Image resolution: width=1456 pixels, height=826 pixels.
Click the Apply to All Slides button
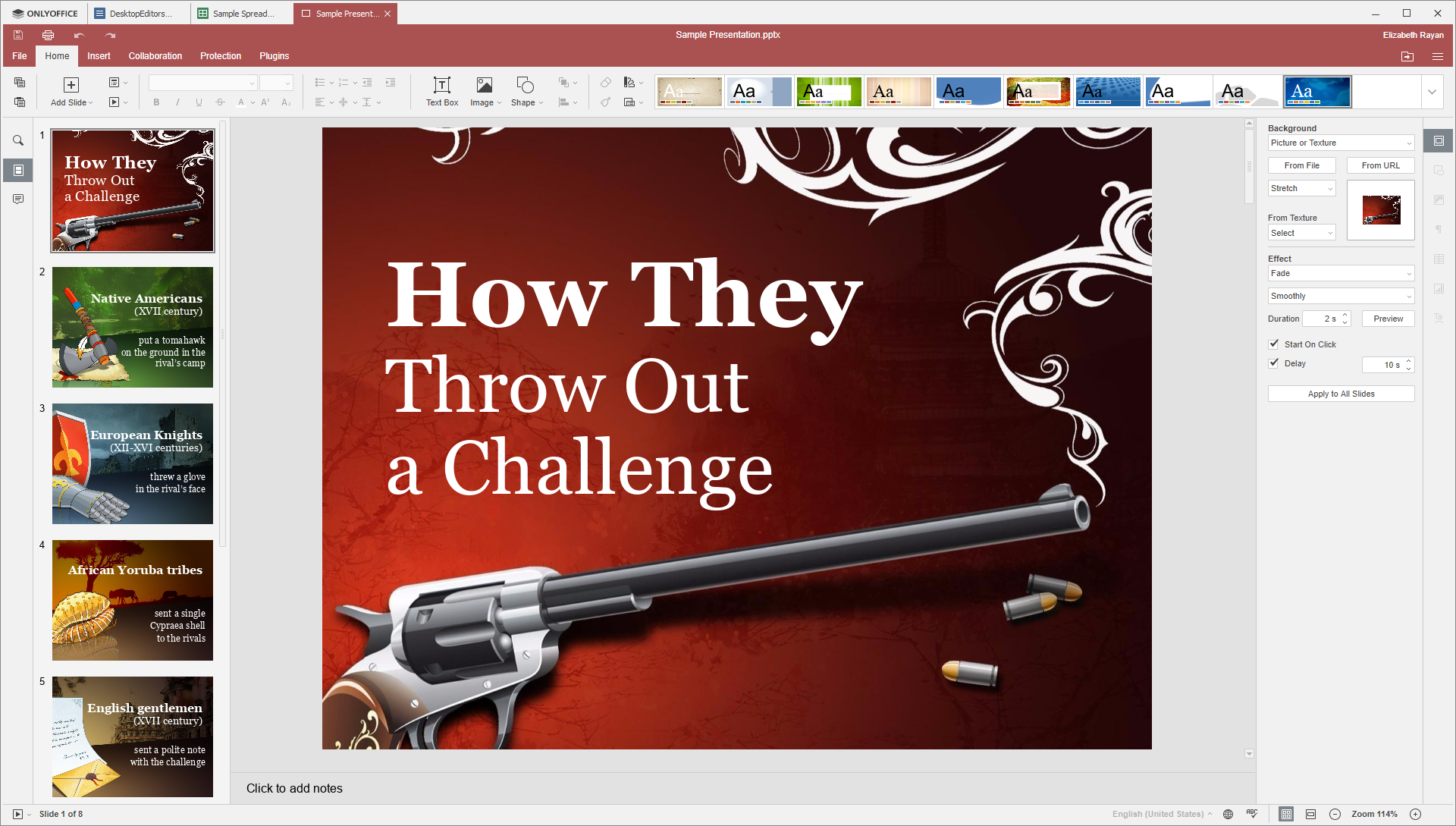click(x=1341, y=394)
